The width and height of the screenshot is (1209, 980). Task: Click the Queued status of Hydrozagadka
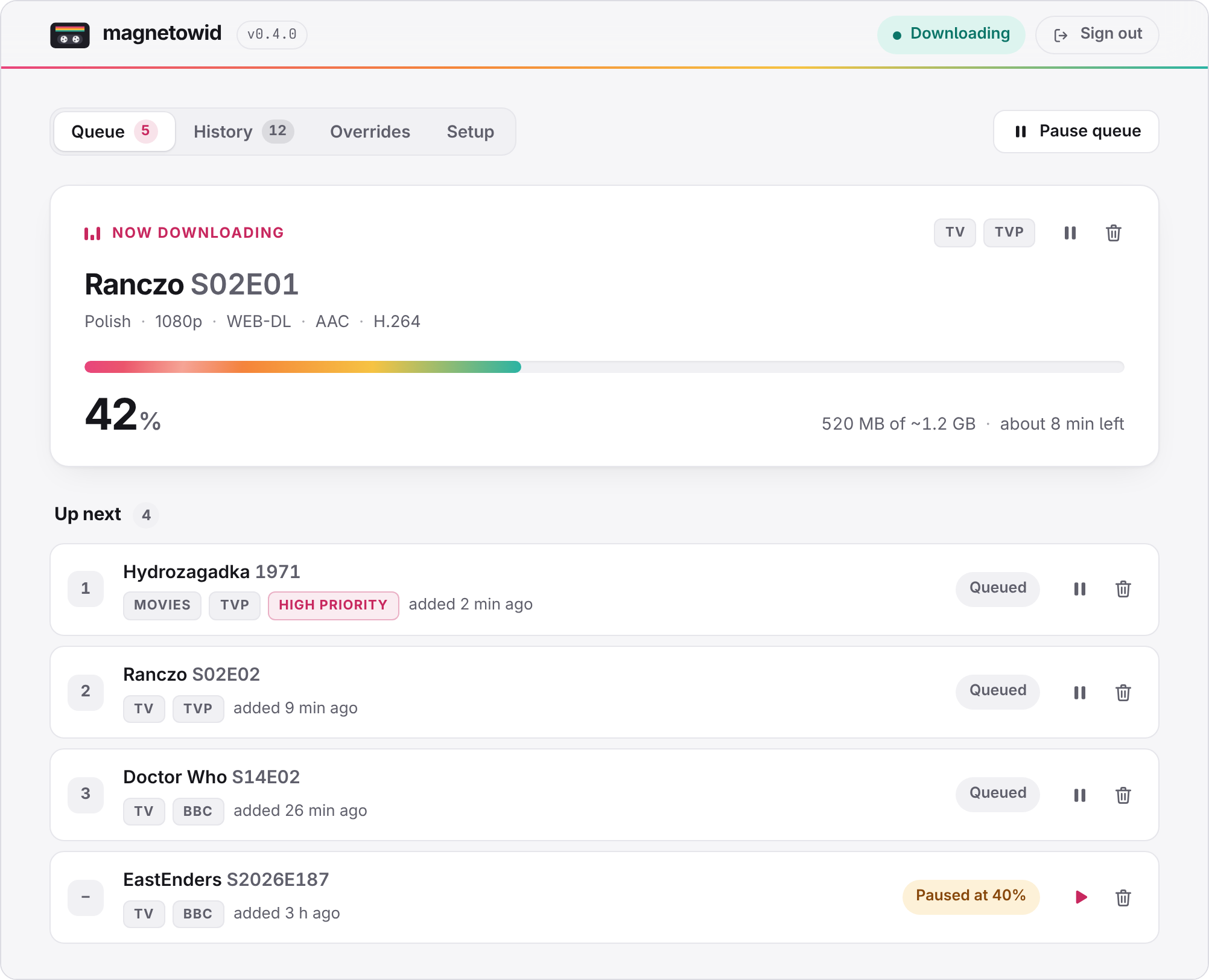(x=998, y=589)
